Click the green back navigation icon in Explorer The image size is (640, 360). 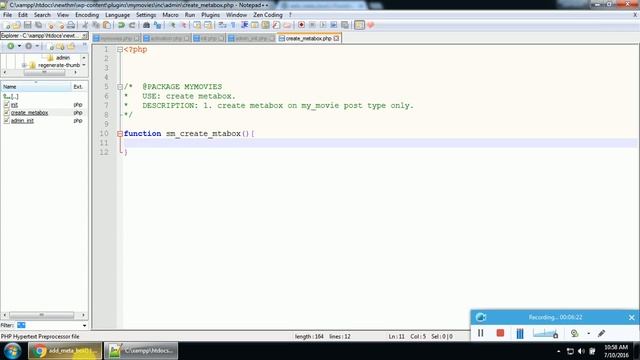point(11,46)
